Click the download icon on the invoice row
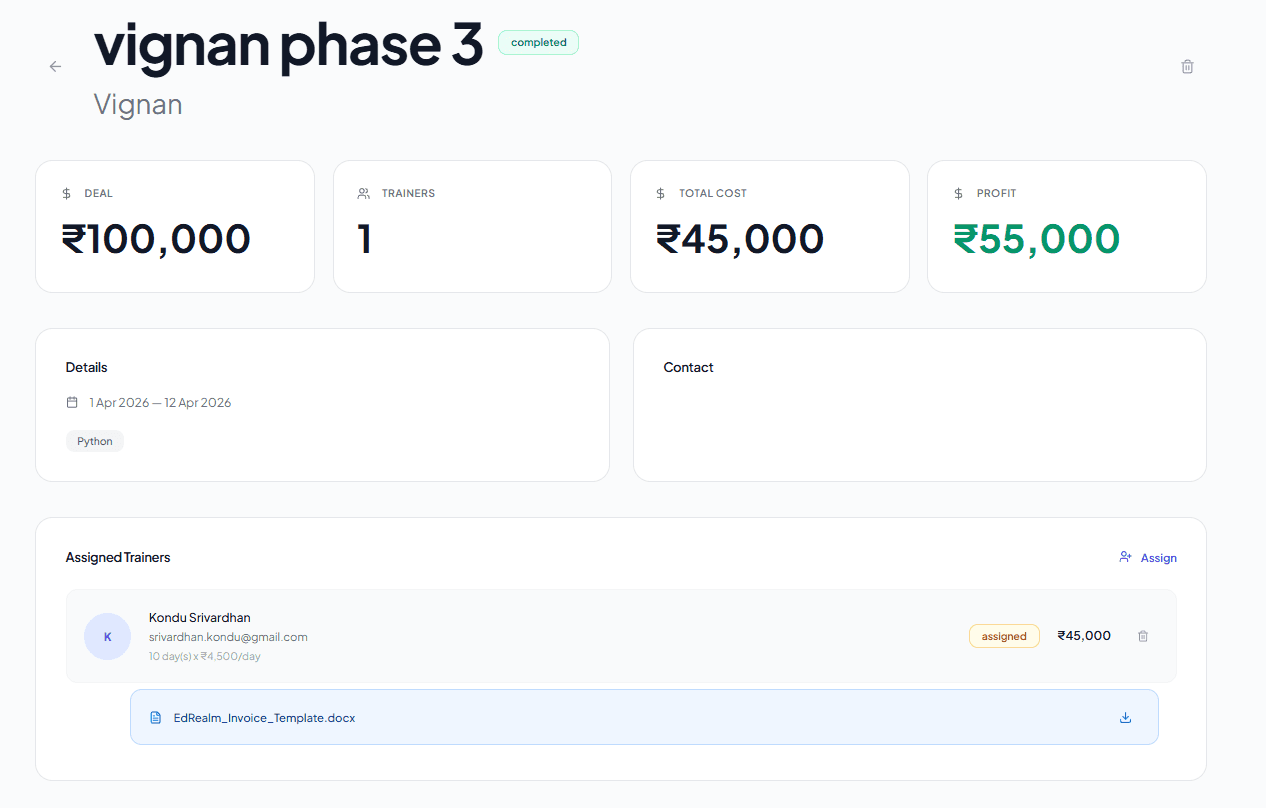The height and width of the screenshot is (808, 1266). [x=1125, y=717]
